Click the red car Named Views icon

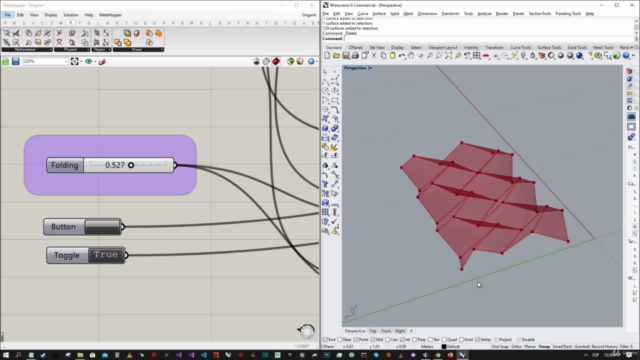pos(486,56)
